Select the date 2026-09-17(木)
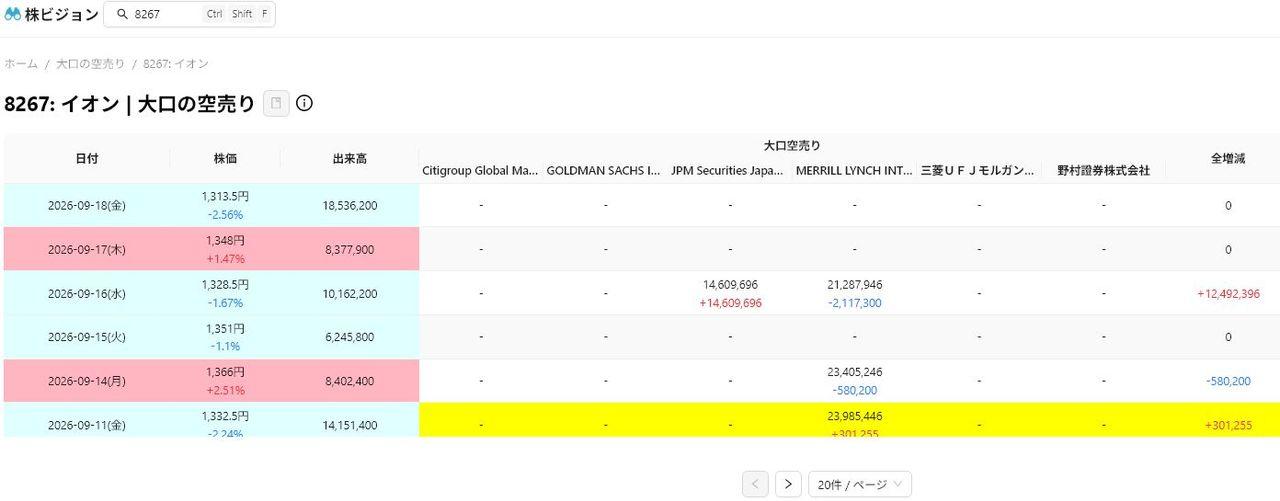The height and width of the screenshot is (501, 1280). click(x=87, y=250)
